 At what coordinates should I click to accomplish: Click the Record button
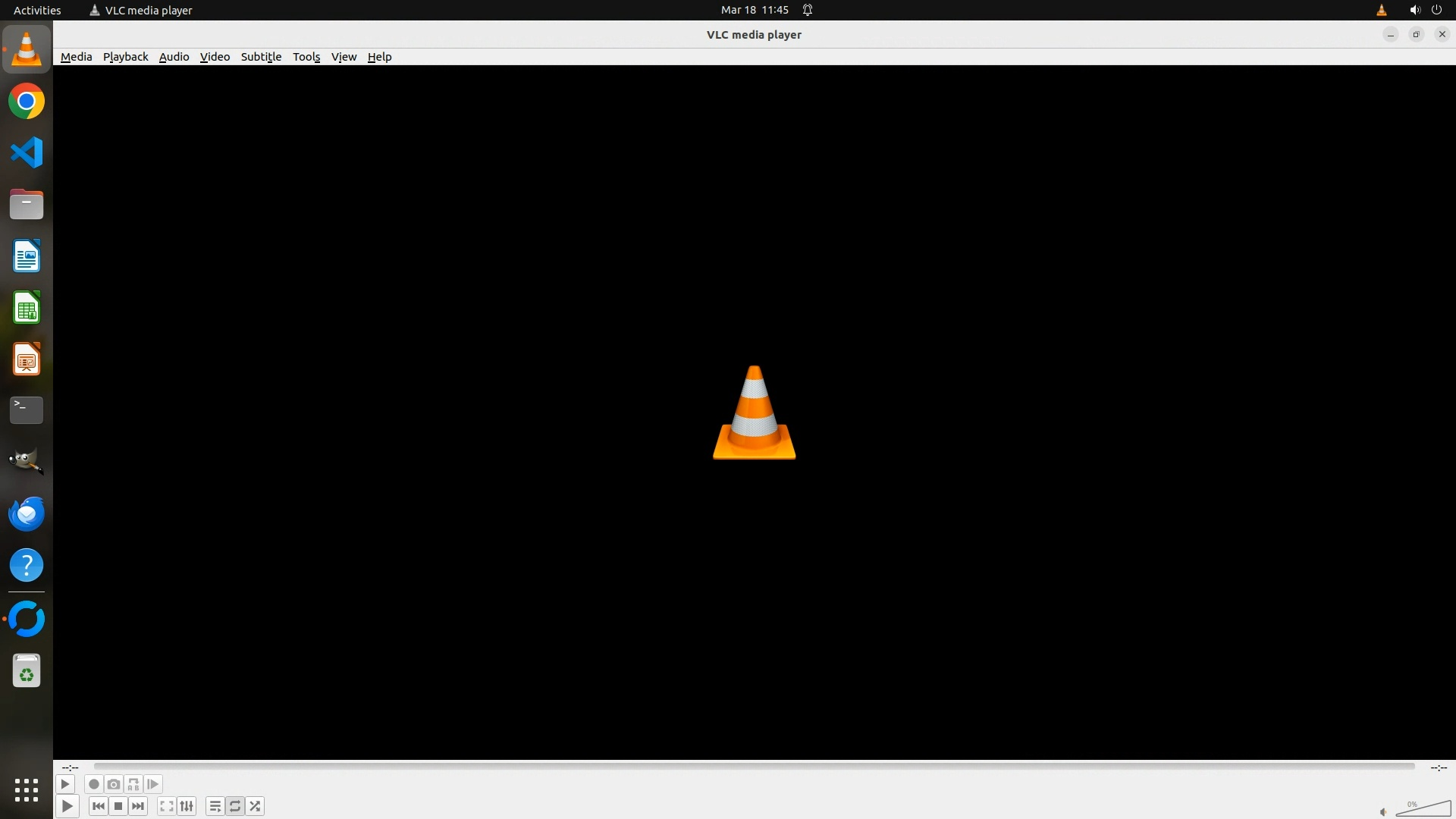[94, 784]
